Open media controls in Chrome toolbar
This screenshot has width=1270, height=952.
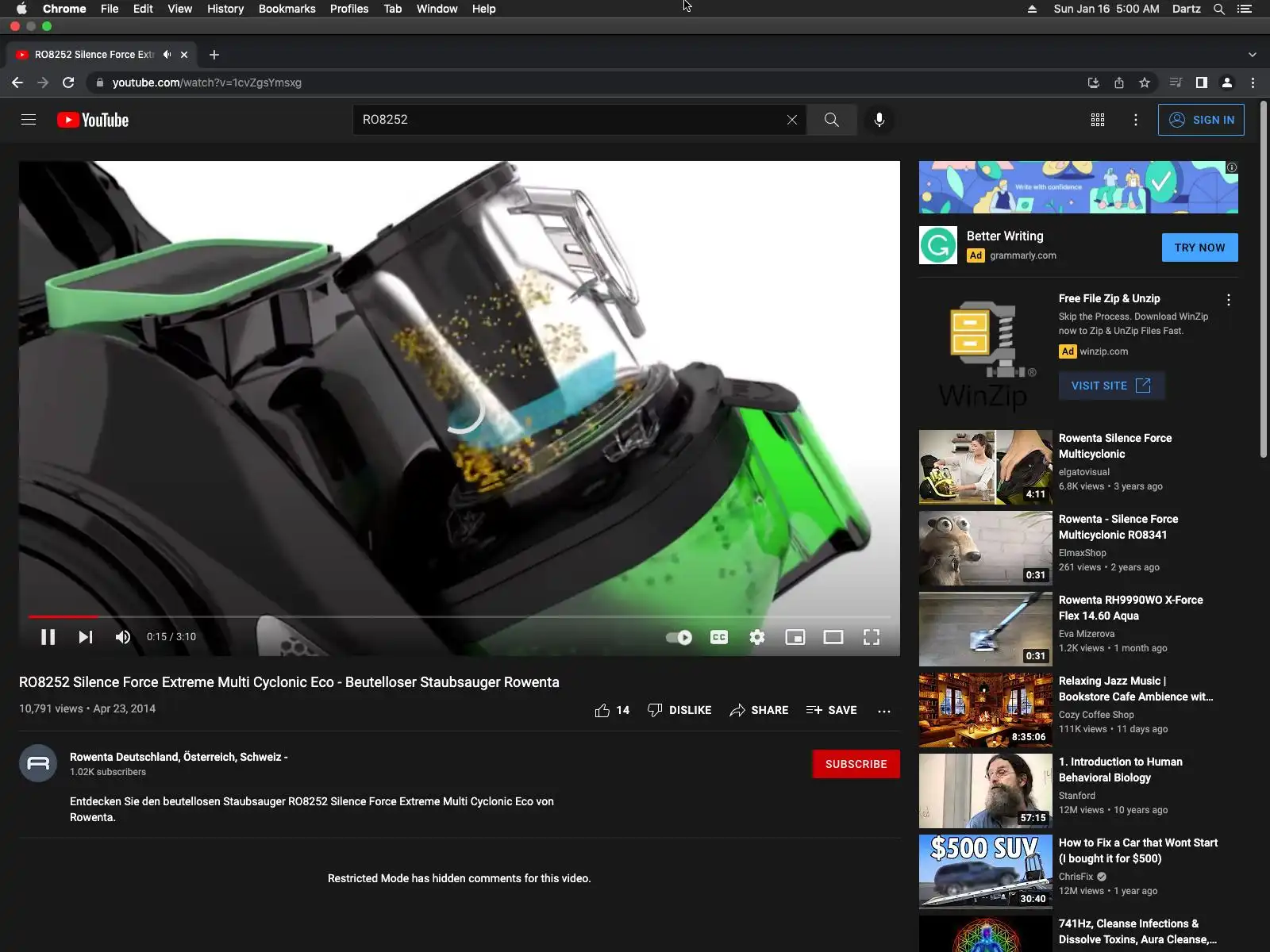coord(1176,83)
